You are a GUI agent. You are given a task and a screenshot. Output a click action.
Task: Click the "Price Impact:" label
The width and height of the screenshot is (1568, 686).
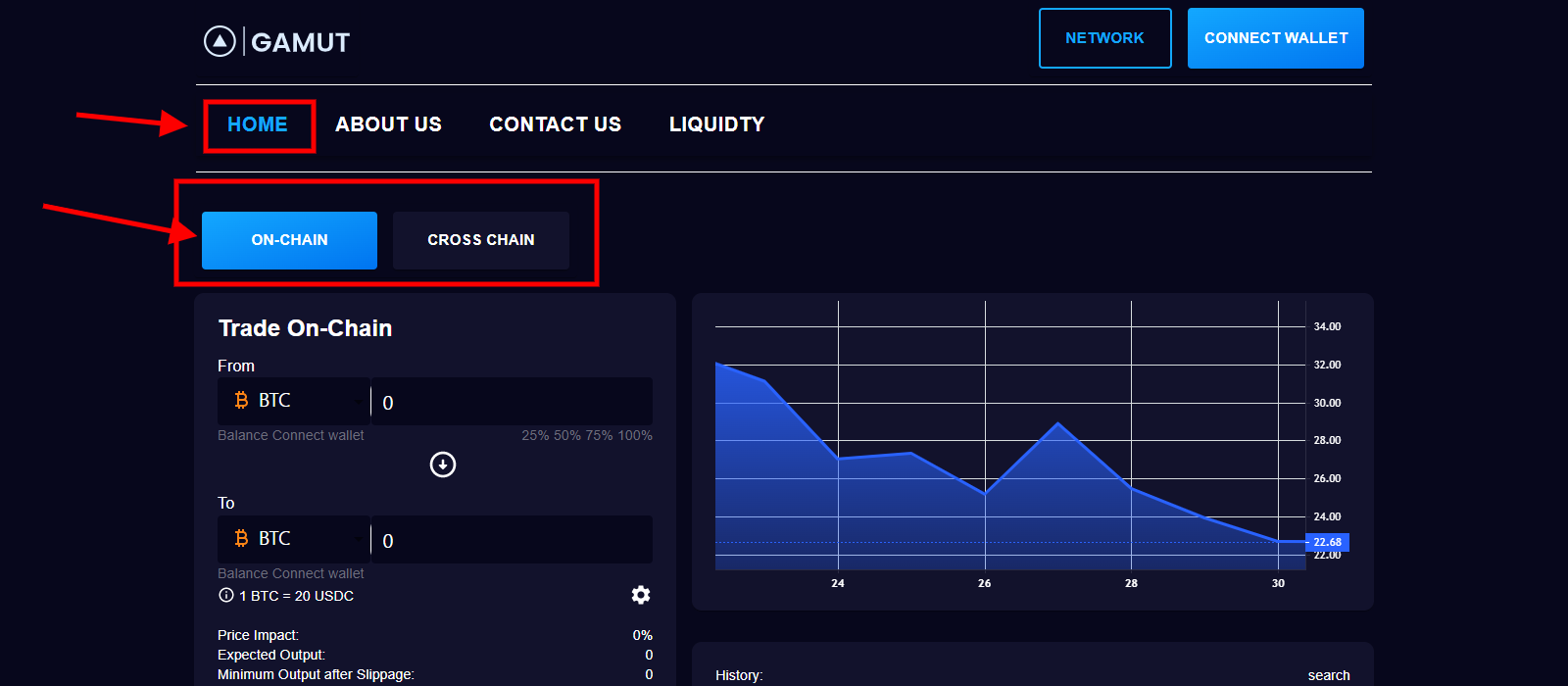click(258, 635)
